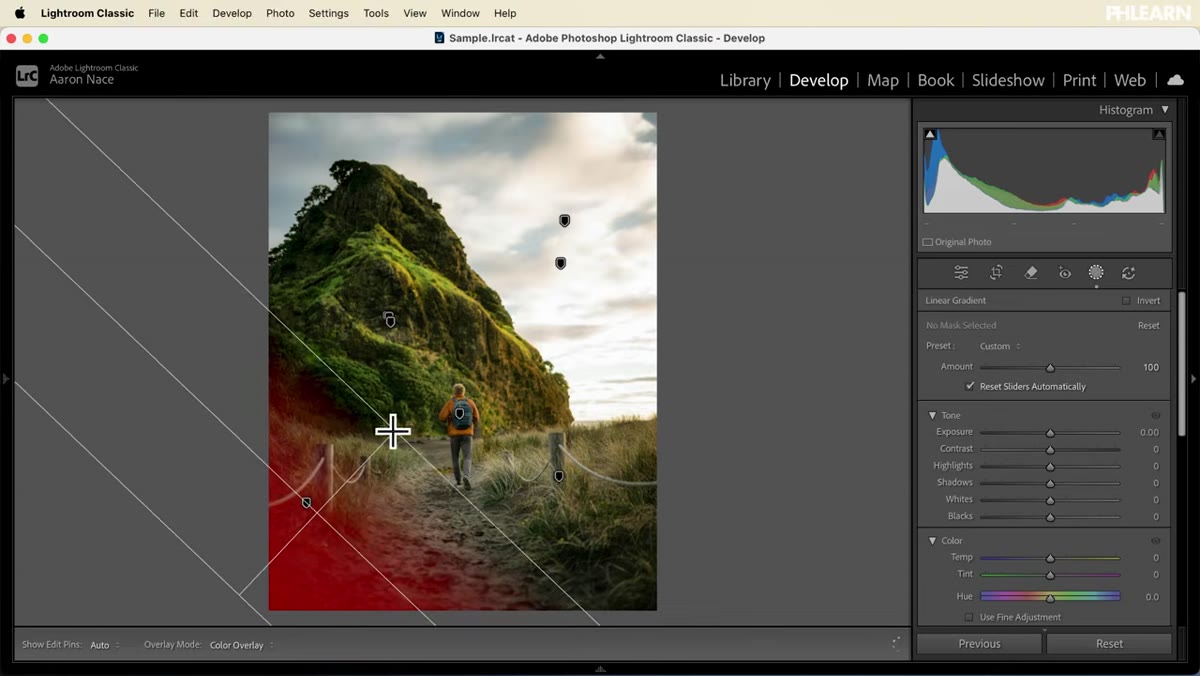Uncheck Reset Sliders Automatically
Image resolution: width=1200 pixels, height=676 pixels.
[969, 386]
